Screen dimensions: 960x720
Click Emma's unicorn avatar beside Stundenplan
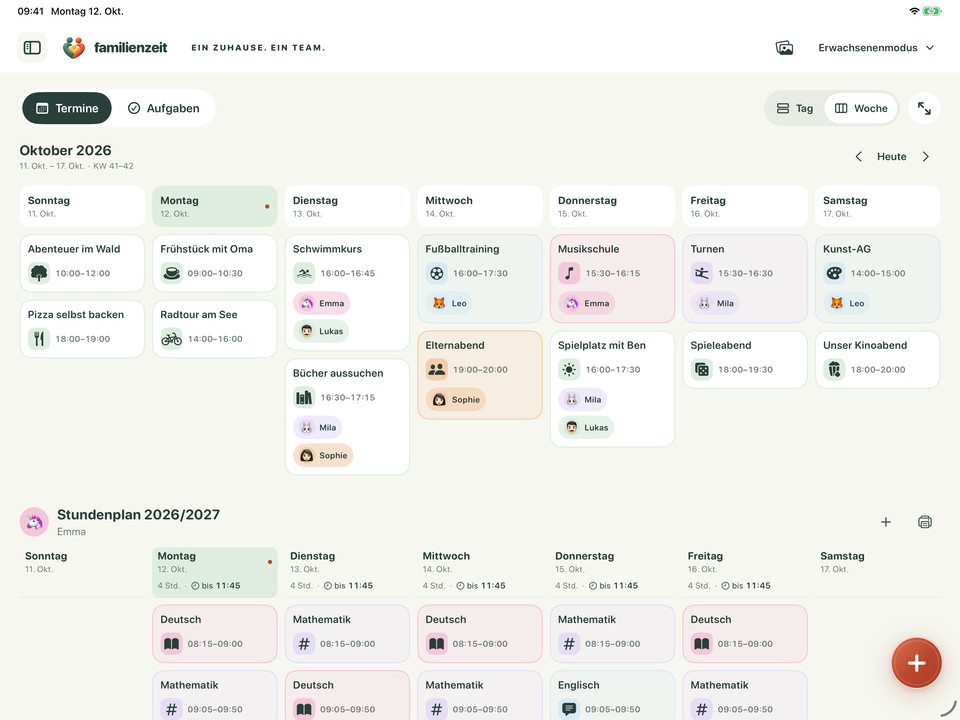[x=34, y=522]
